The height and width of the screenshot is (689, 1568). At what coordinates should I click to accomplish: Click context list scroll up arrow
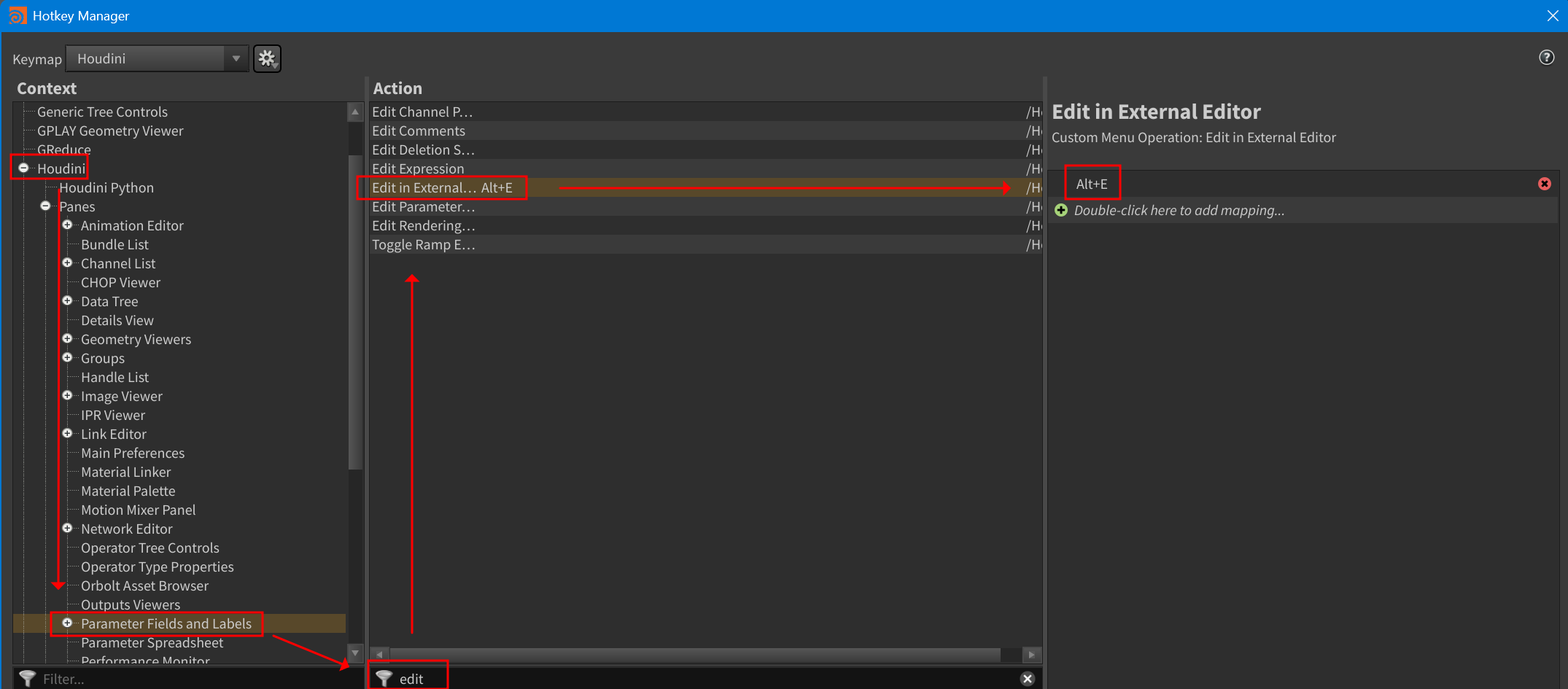355,112
